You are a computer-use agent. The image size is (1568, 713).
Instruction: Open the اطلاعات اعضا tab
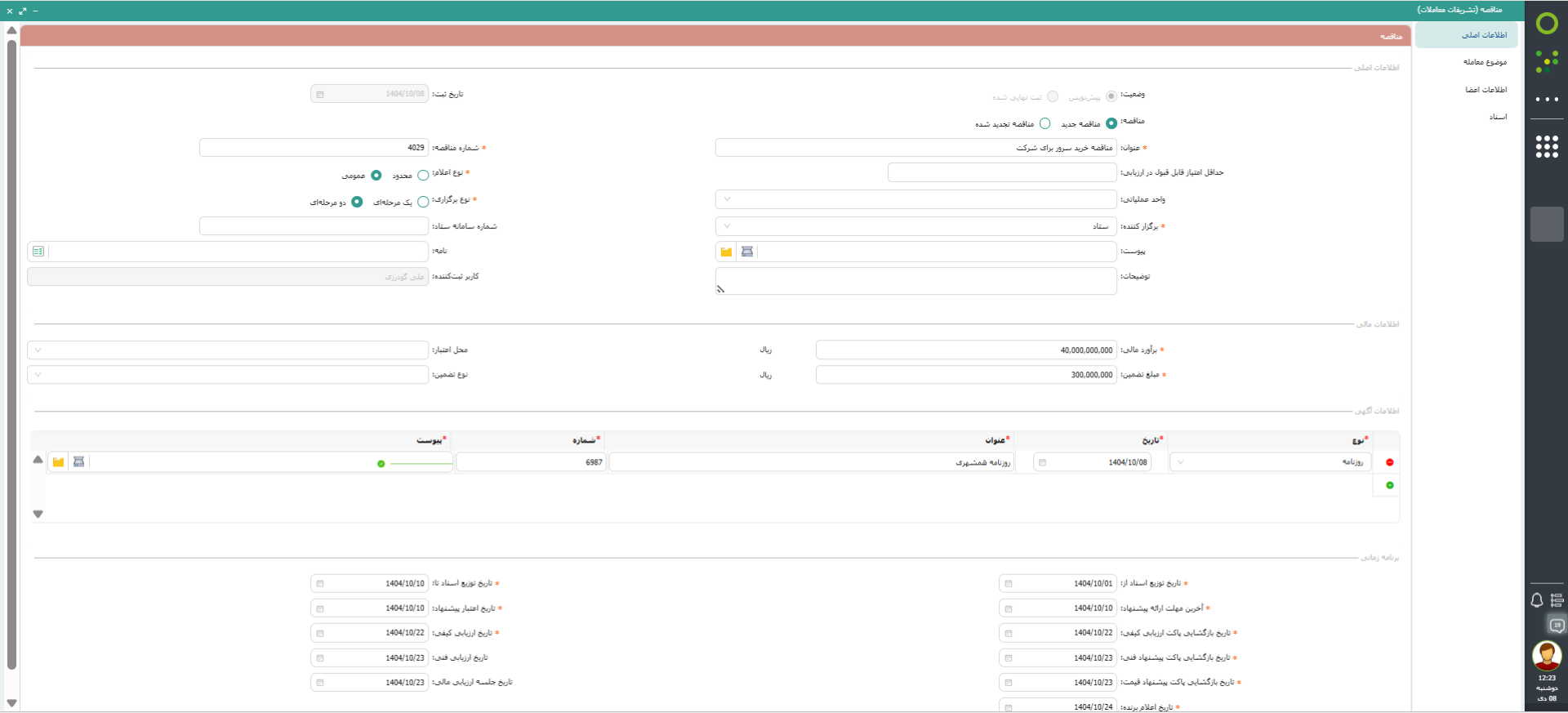1485,90
